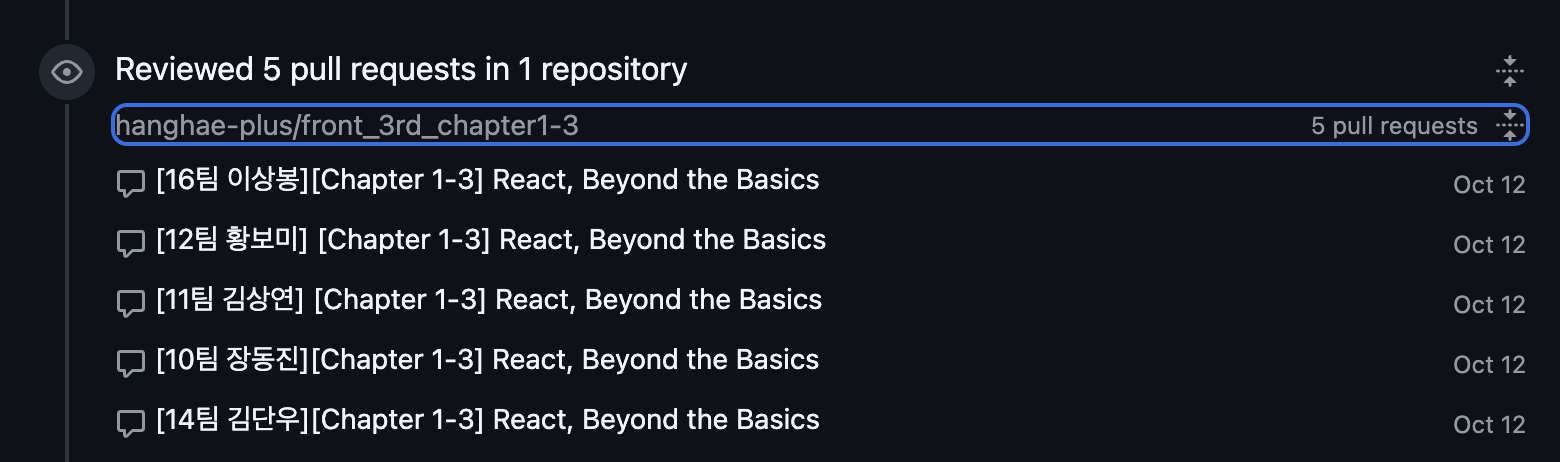Click the comment icon beside 14팀 김단우

[x=131, y=425]
